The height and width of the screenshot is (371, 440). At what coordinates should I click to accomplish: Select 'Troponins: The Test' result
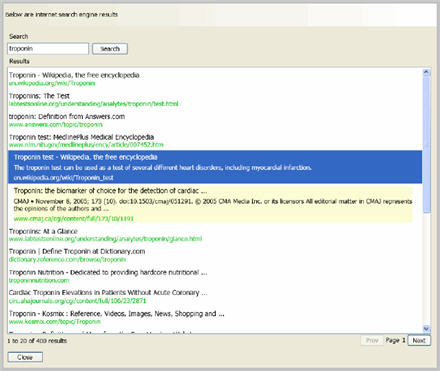click(39, 96)
